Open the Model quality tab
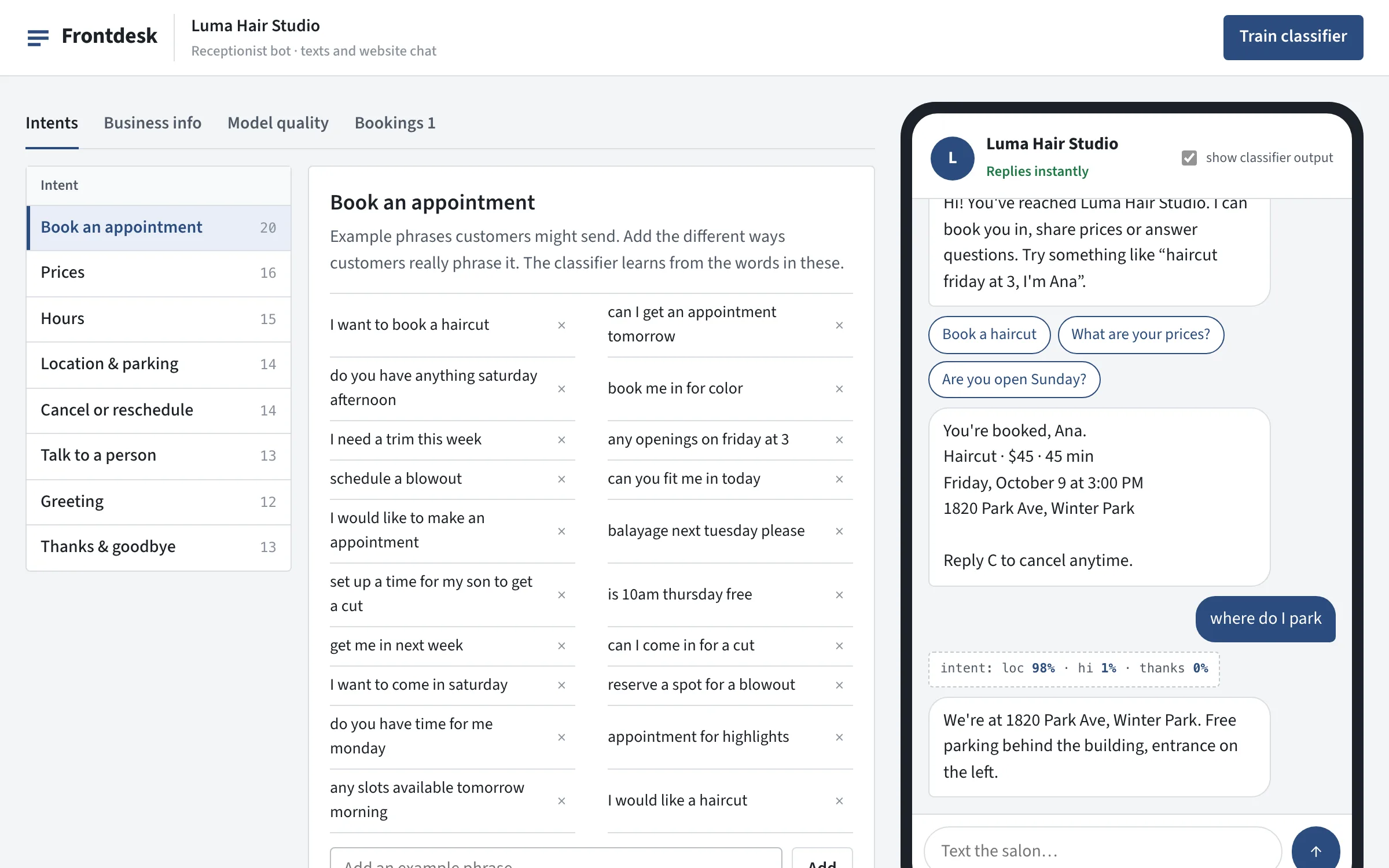 coord(278,123)
